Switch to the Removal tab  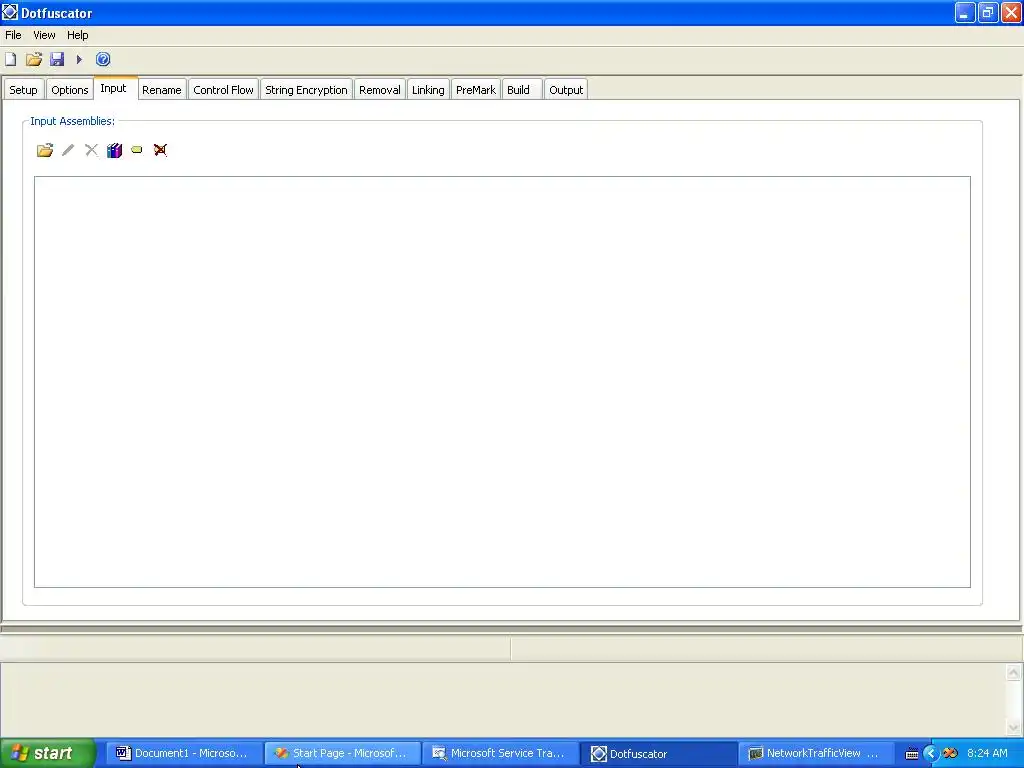coord(379,90)
